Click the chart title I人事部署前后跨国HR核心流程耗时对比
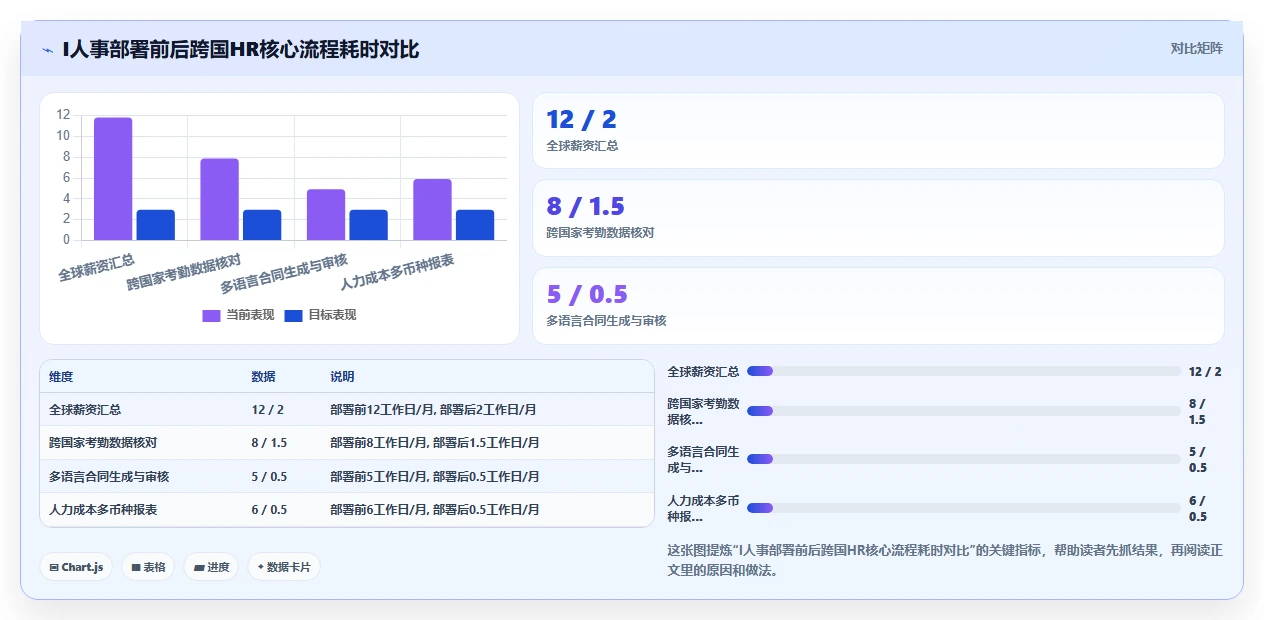 pyautogui.click(x=240, y=49)
